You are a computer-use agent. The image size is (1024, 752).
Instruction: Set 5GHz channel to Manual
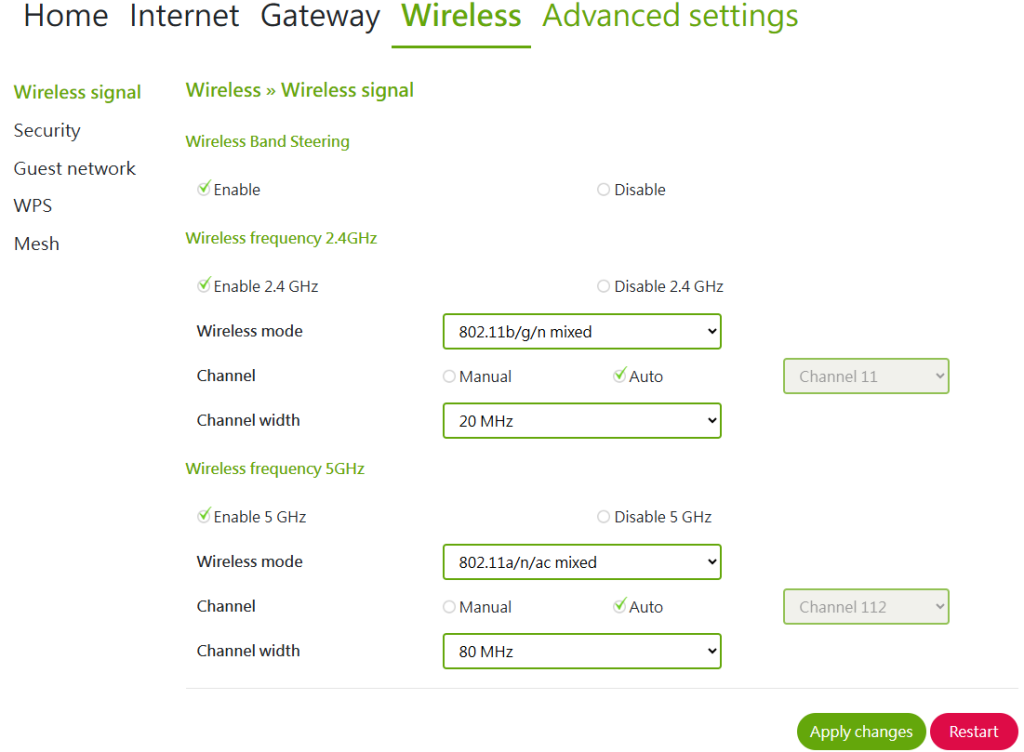pos(448,607)
